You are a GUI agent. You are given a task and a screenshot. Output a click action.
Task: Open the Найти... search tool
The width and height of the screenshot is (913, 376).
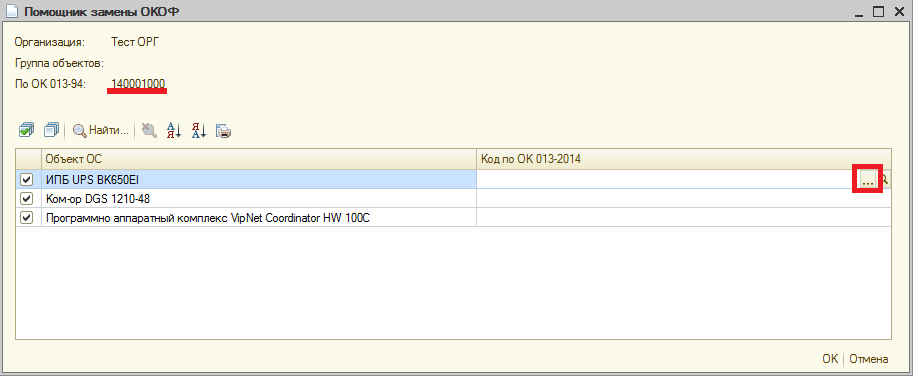click(x=101, y=131)
